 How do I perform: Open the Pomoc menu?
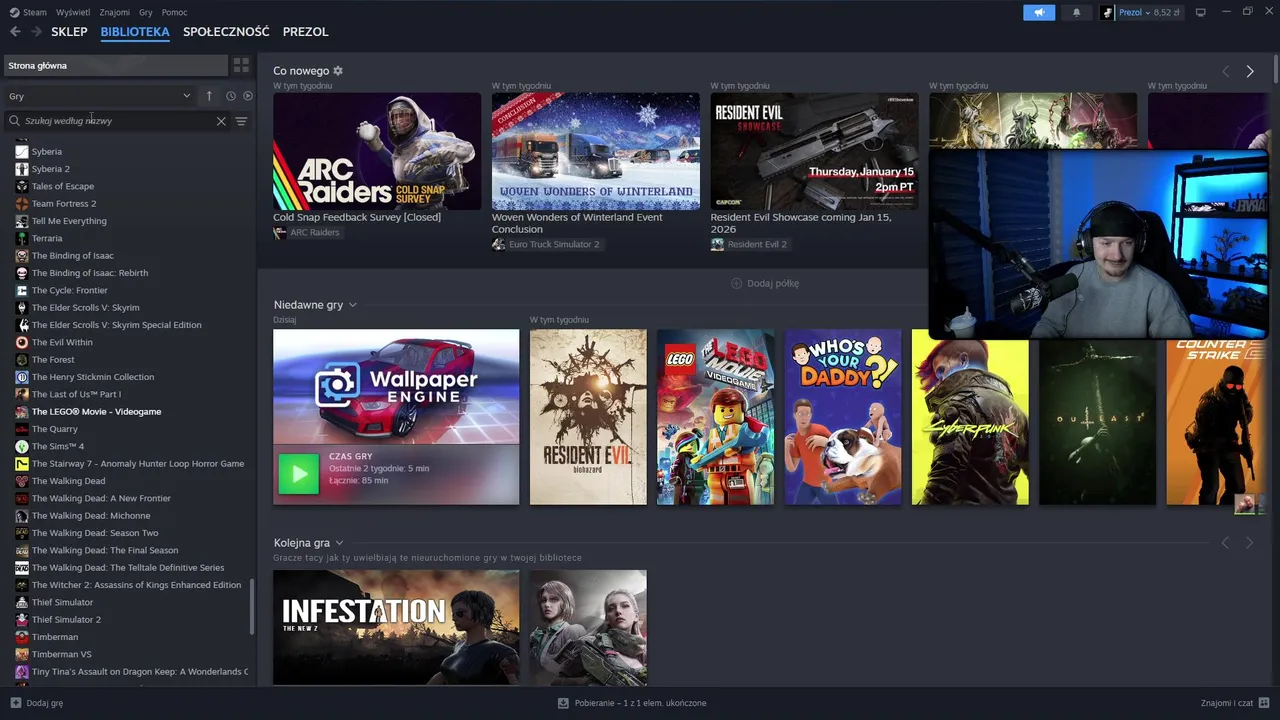[174, 12]
